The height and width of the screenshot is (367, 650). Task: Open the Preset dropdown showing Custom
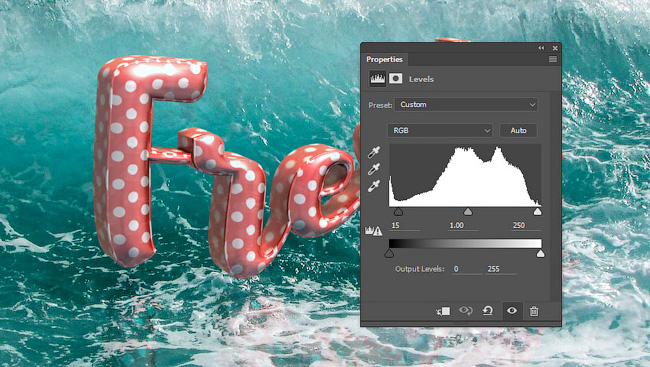tap(466, 105)
